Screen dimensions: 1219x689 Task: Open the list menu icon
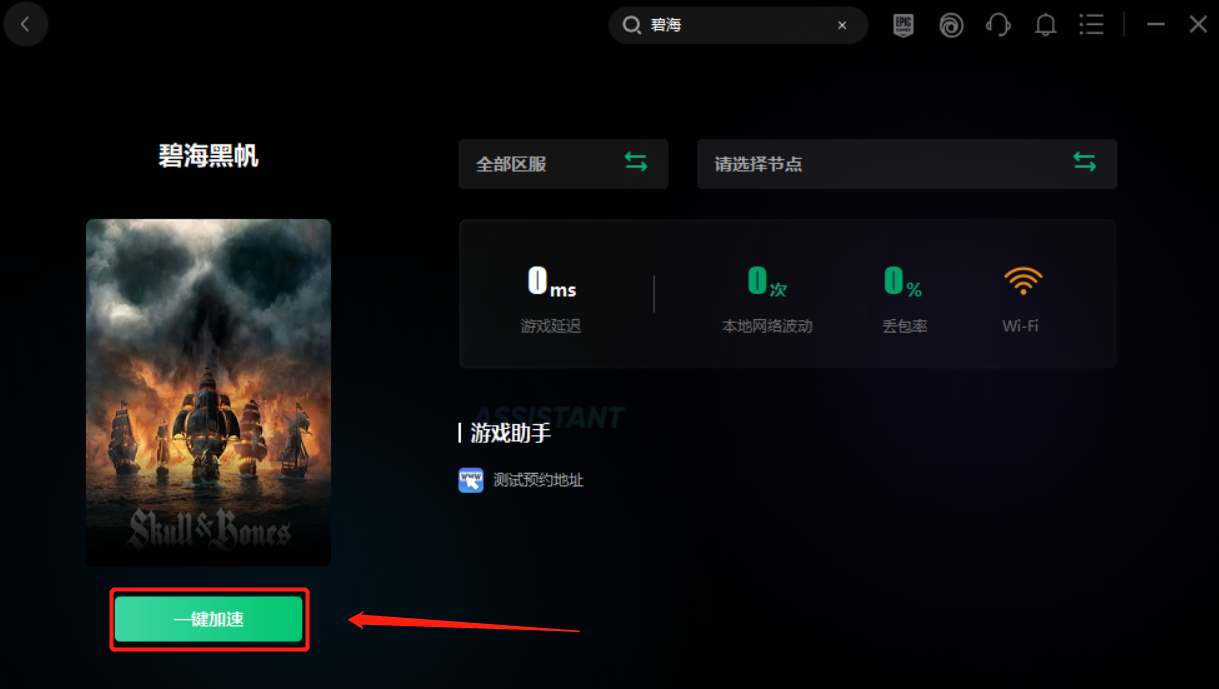1092,25
